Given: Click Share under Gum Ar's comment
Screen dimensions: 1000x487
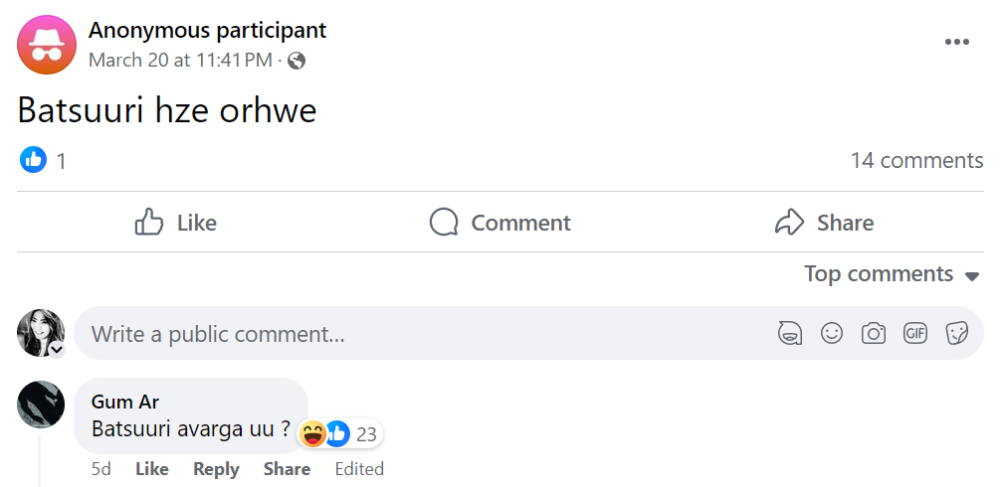Looking at the screenshot, I should (x=287, y=469).
